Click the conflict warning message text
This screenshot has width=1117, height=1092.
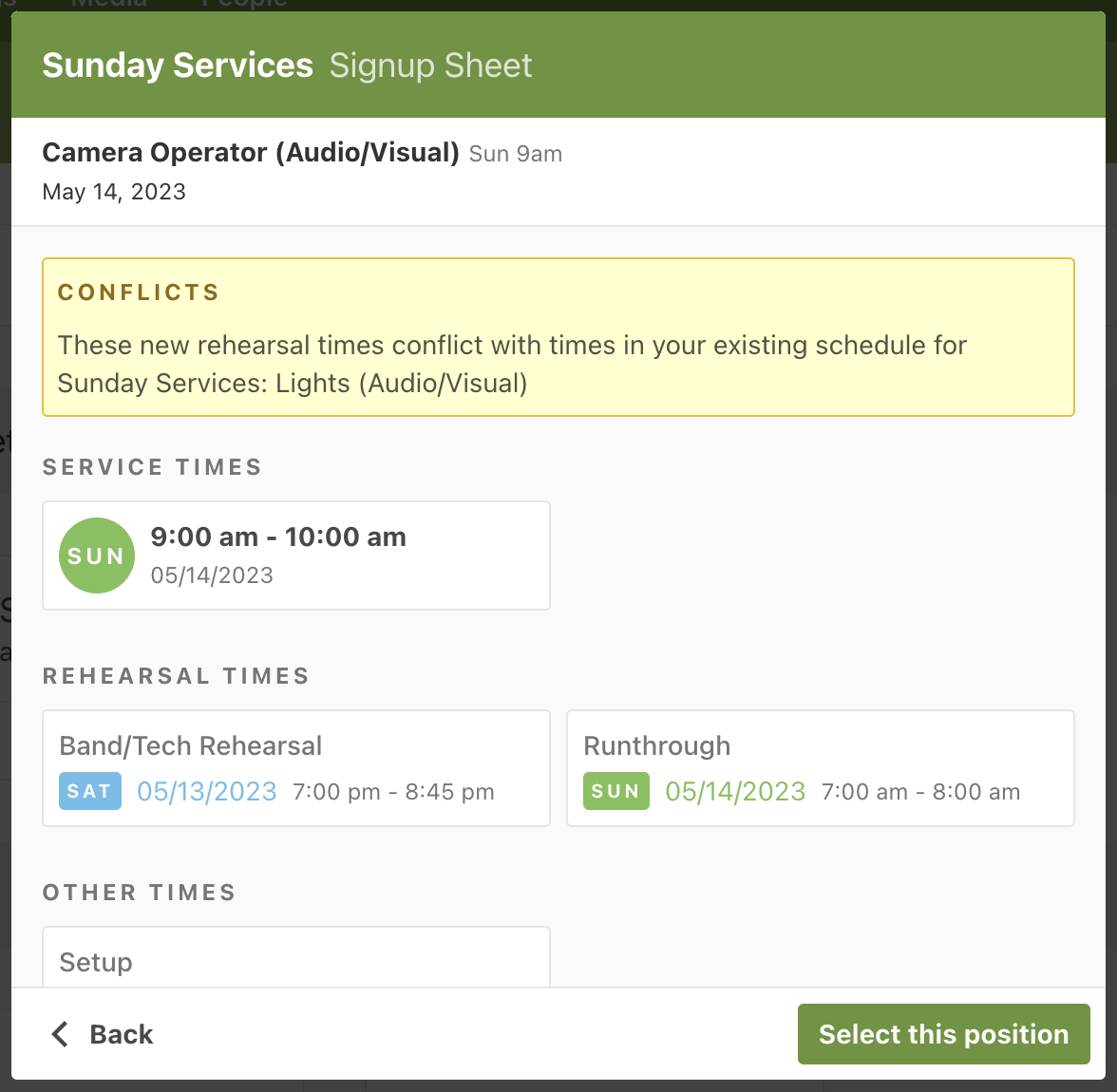pyautogui.click(x=512, y=364)
